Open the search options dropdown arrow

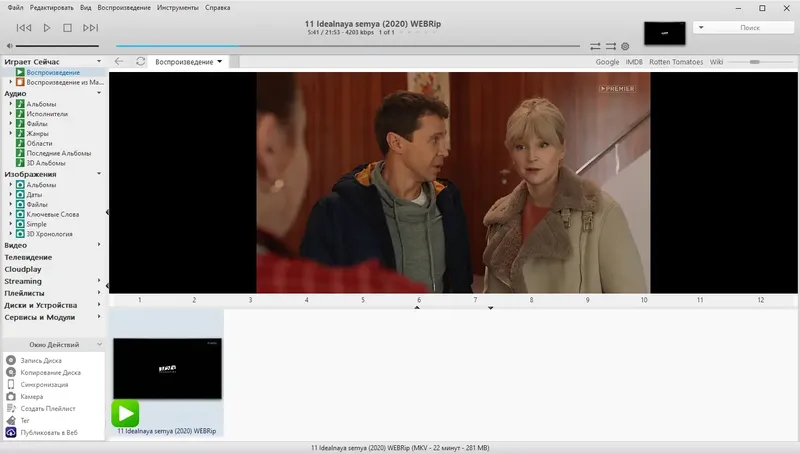(701, 28)
